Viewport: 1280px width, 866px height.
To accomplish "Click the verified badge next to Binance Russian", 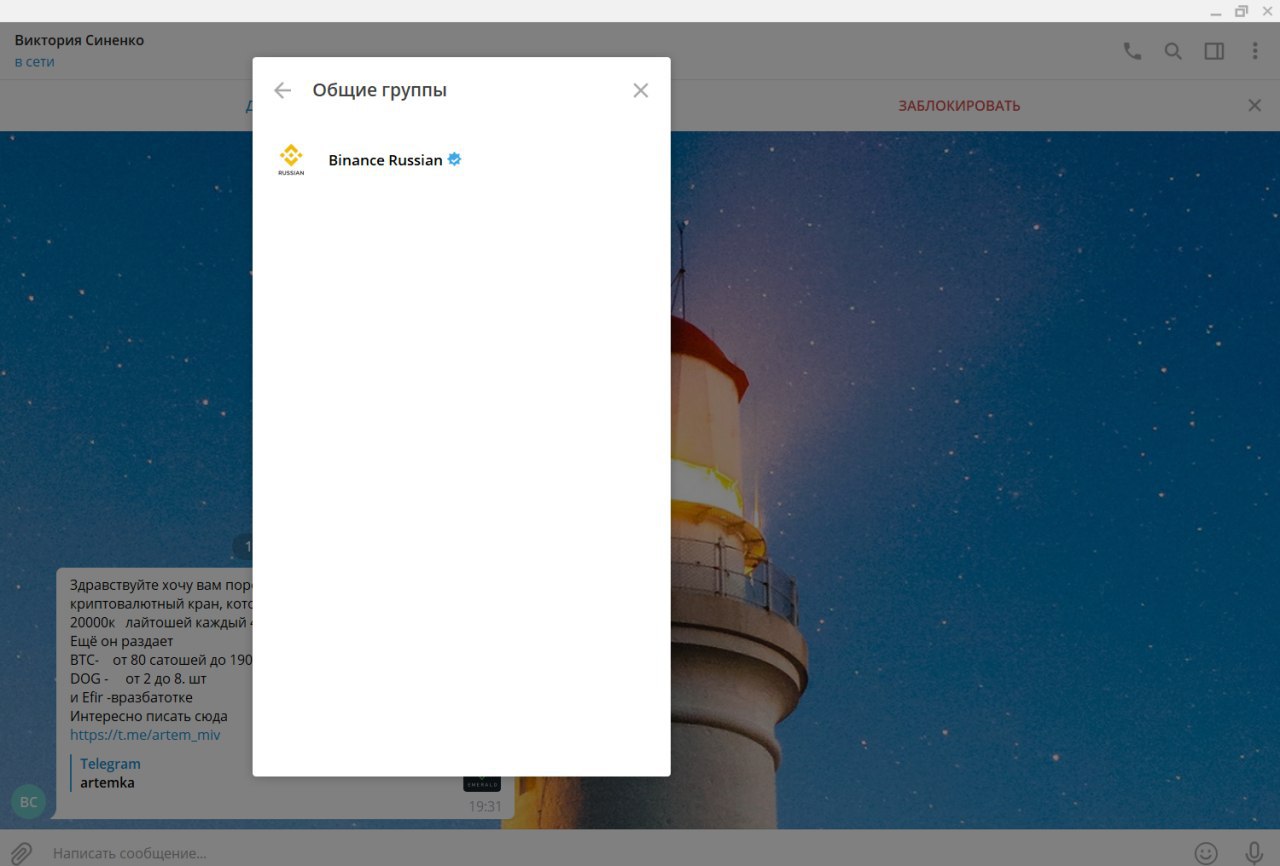I will click(x=454, y=159).
